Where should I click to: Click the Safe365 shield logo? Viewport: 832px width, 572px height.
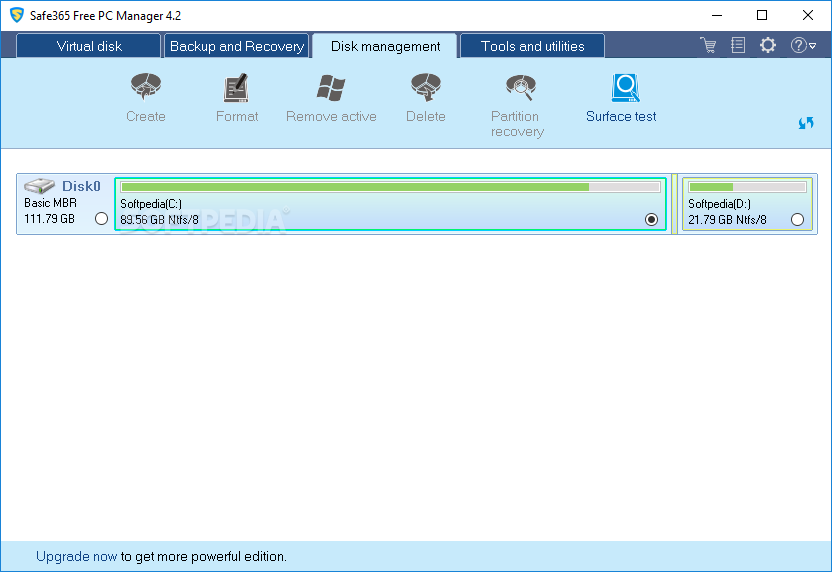coord(17,15)
